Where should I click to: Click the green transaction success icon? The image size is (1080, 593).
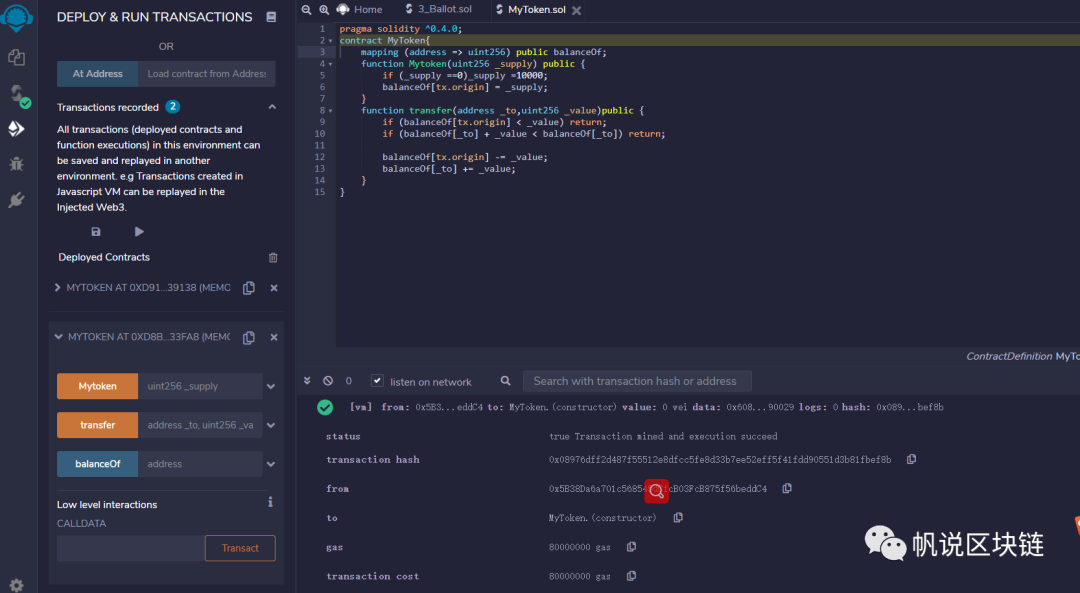pyautogui.click(x=325, y=408)
